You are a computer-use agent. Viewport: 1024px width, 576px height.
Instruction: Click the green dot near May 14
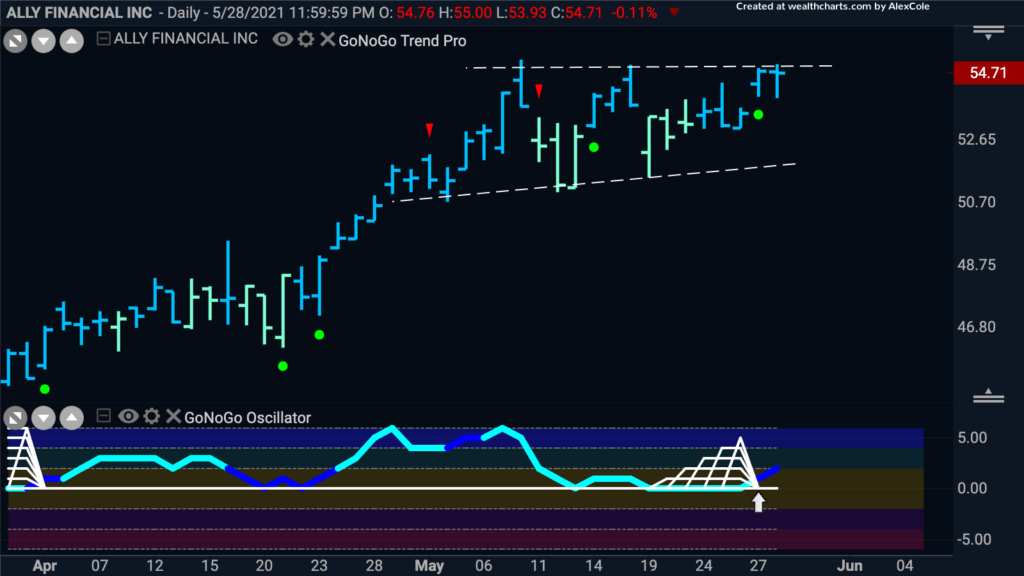tap(594, 148)
